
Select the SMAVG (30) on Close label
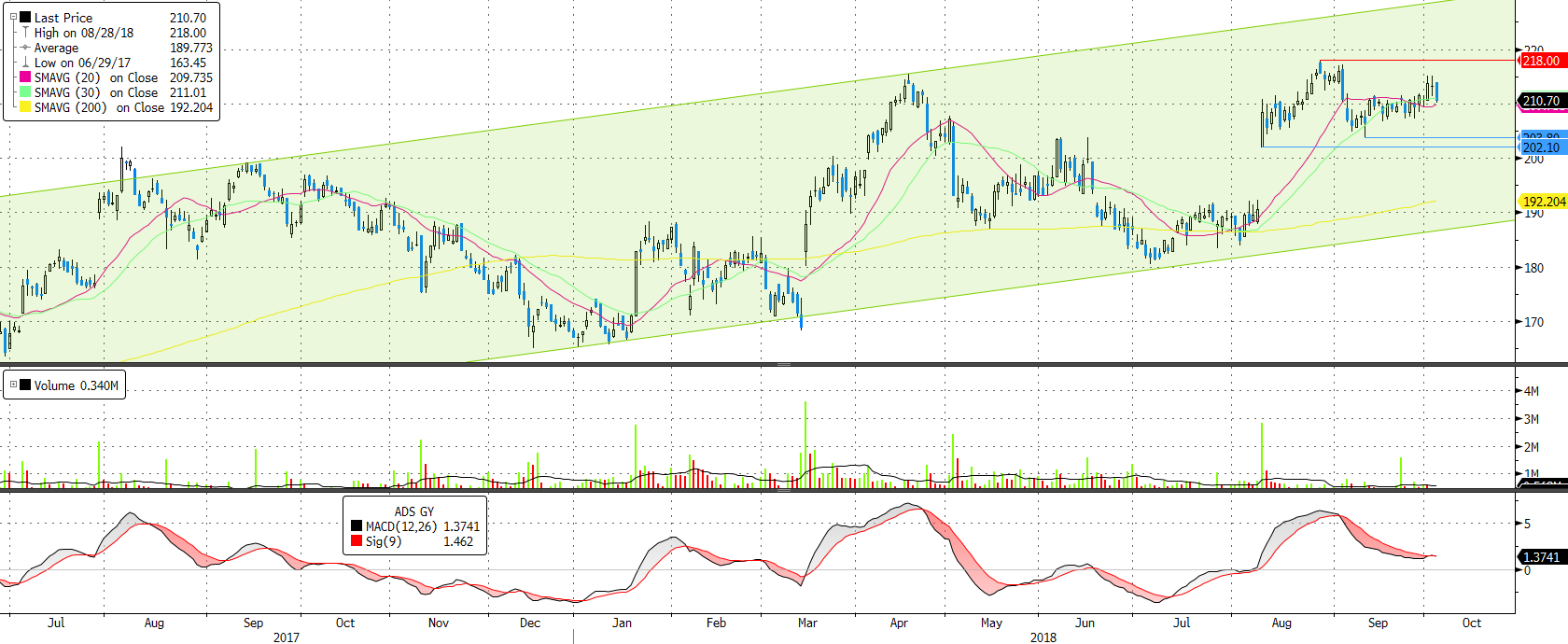pyautogui.click(x=96, y=92)
